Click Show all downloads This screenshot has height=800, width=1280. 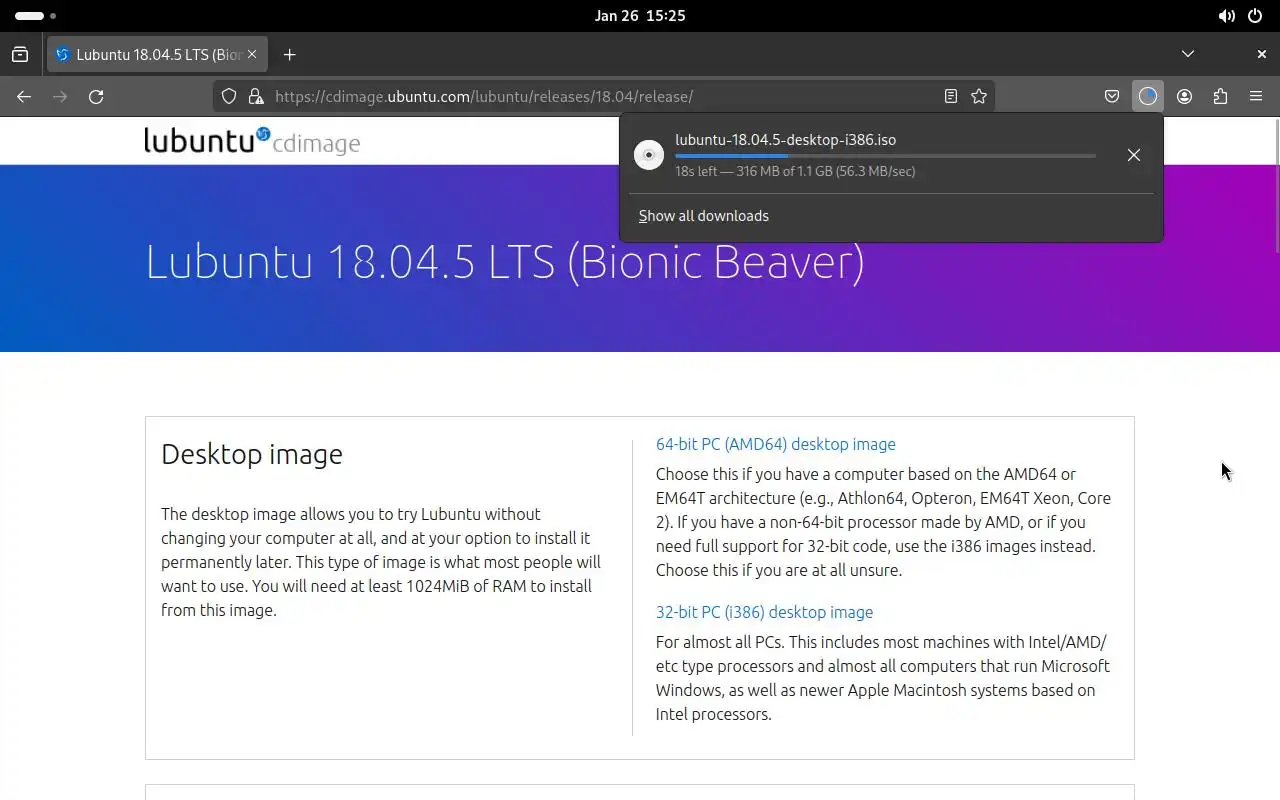click(x=704, y=216)
